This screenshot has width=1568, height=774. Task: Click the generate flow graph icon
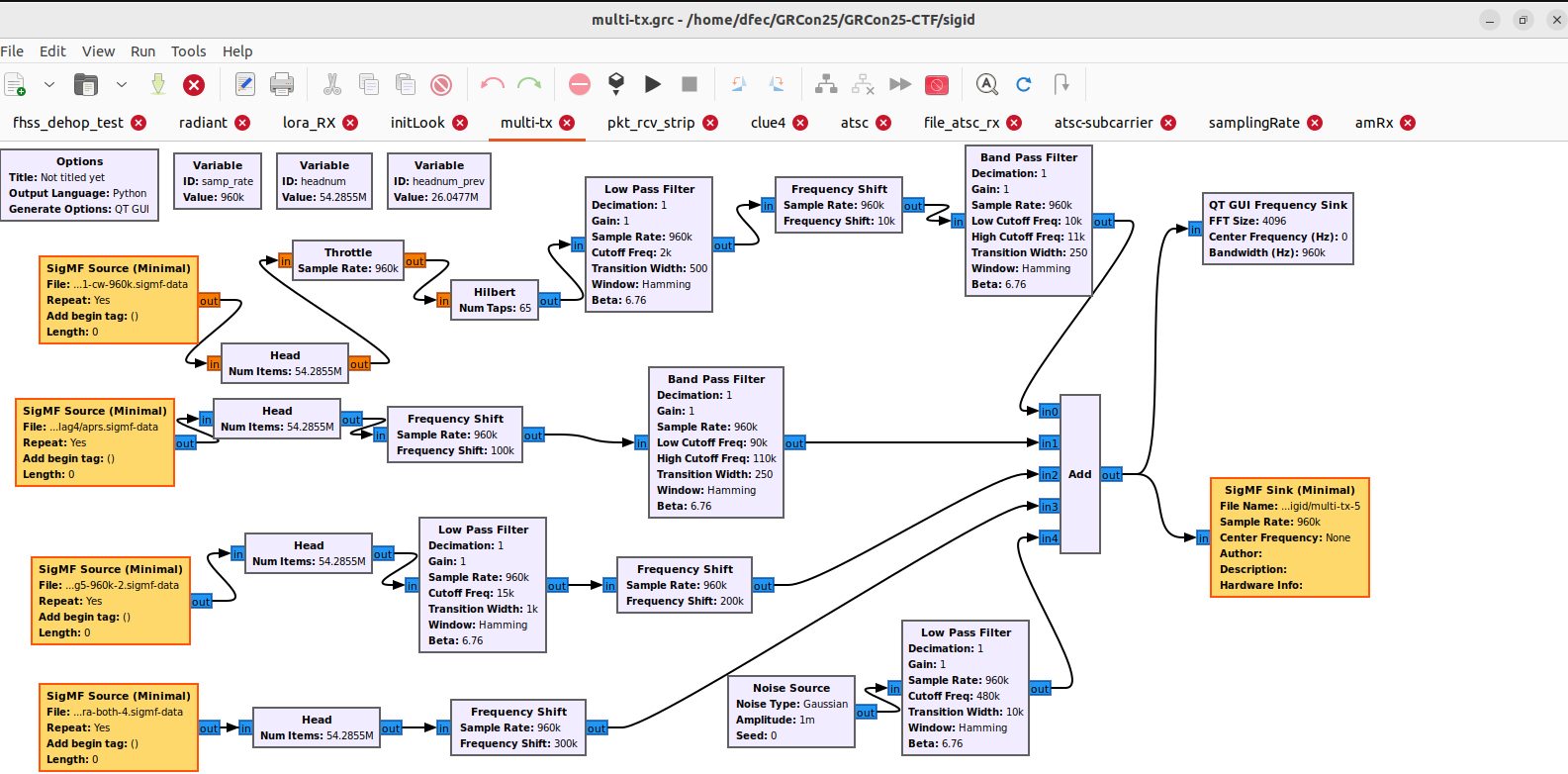[616, 84]
